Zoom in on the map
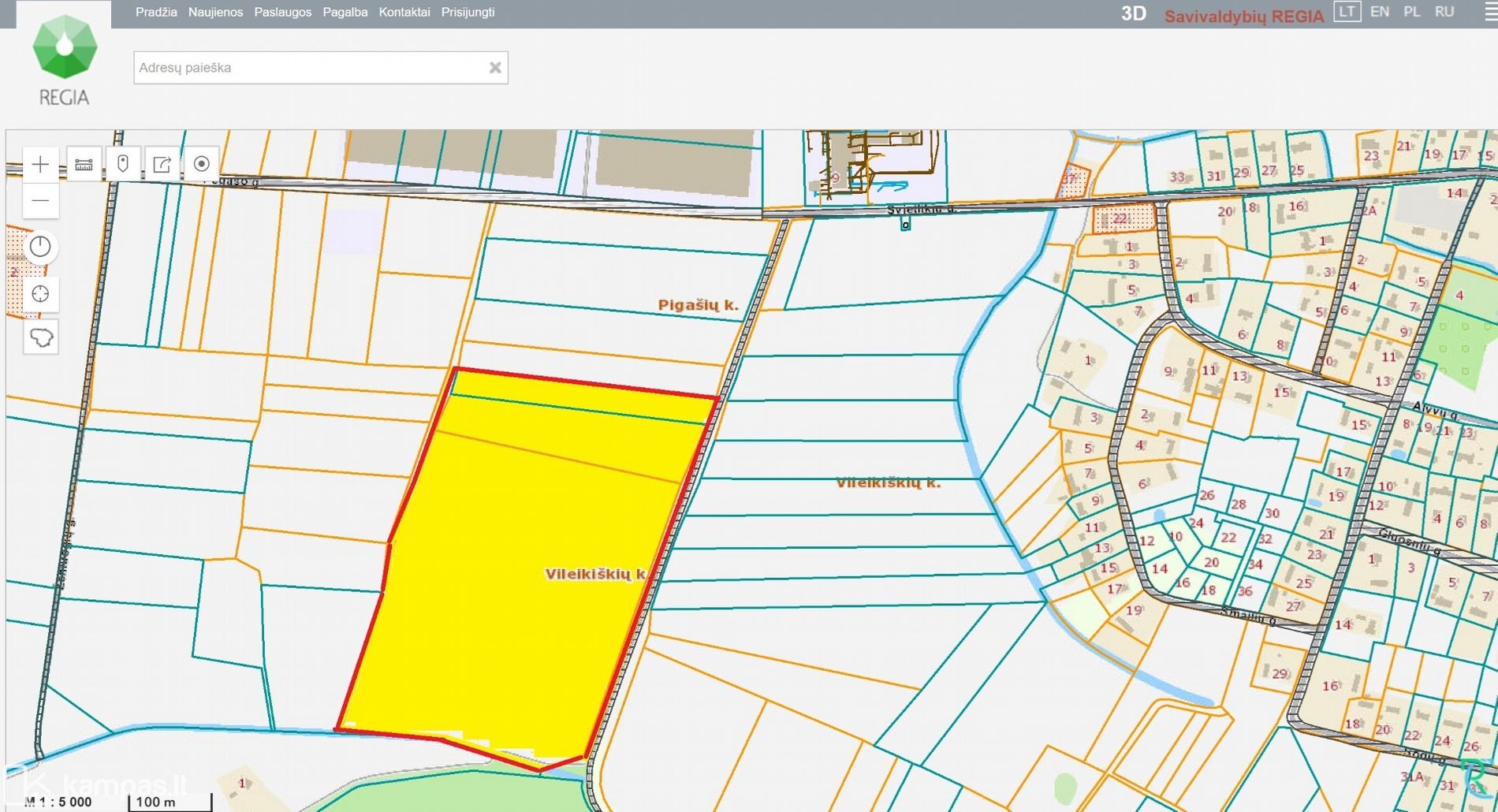This screenshot has width=1498, height=812. [x=40, y=165]
